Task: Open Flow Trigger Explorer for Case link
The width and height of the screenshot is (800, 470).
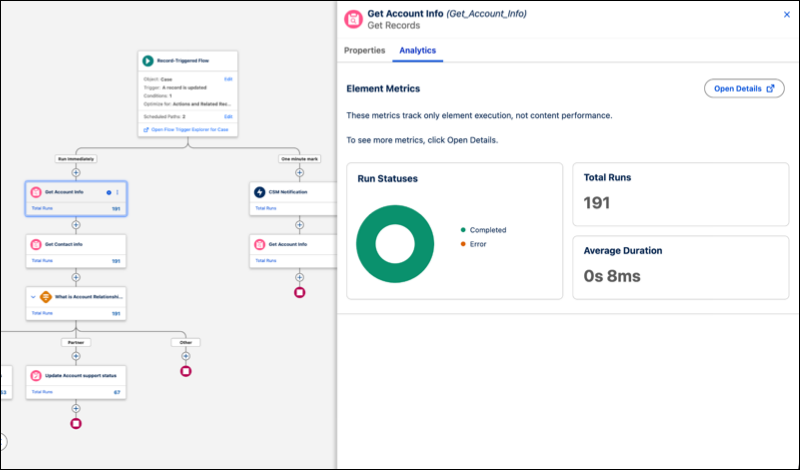Action: [x=186, y=130]
